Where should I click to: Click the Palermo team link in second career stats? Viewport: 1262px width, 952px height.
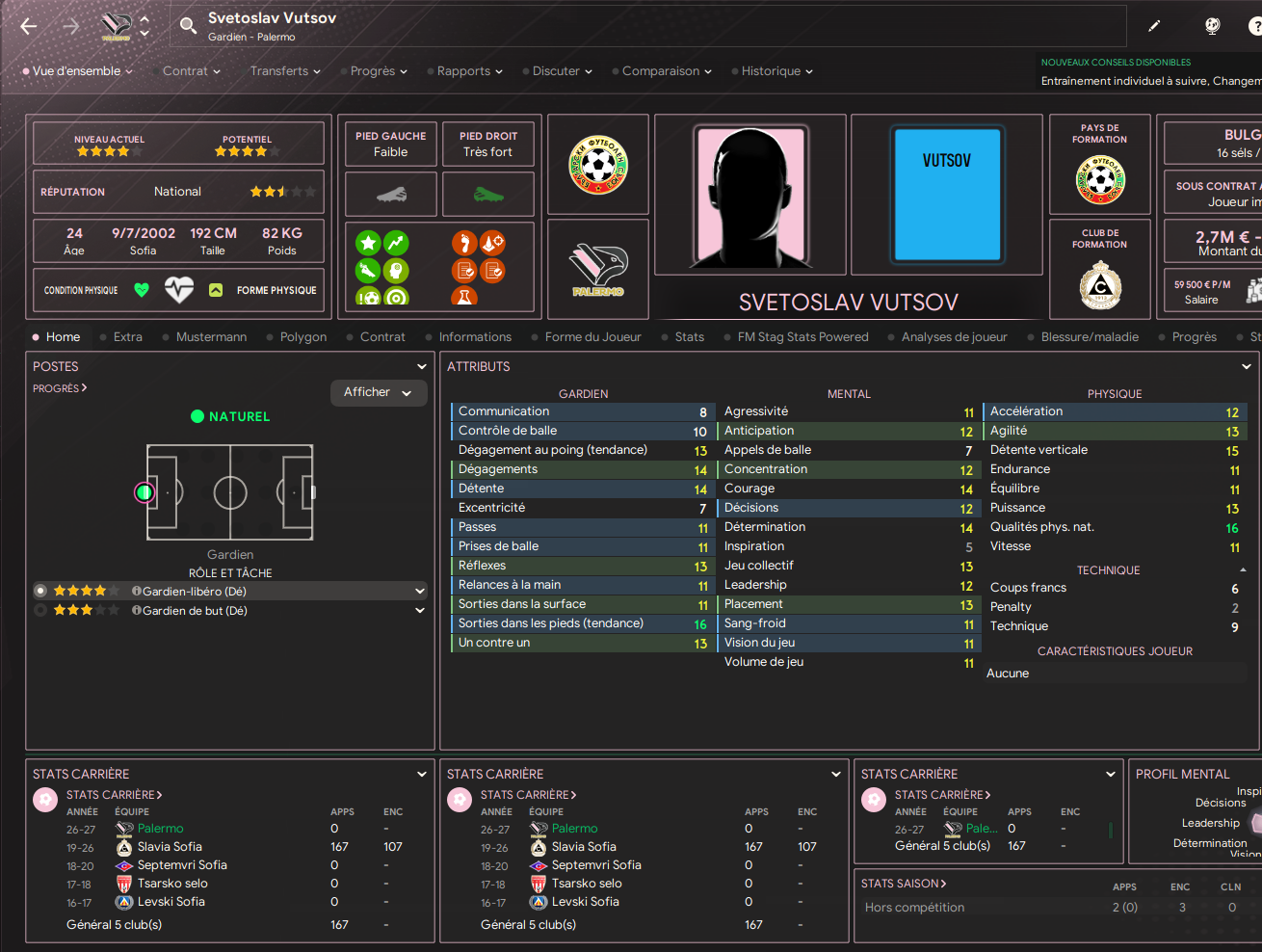[575, 829]
